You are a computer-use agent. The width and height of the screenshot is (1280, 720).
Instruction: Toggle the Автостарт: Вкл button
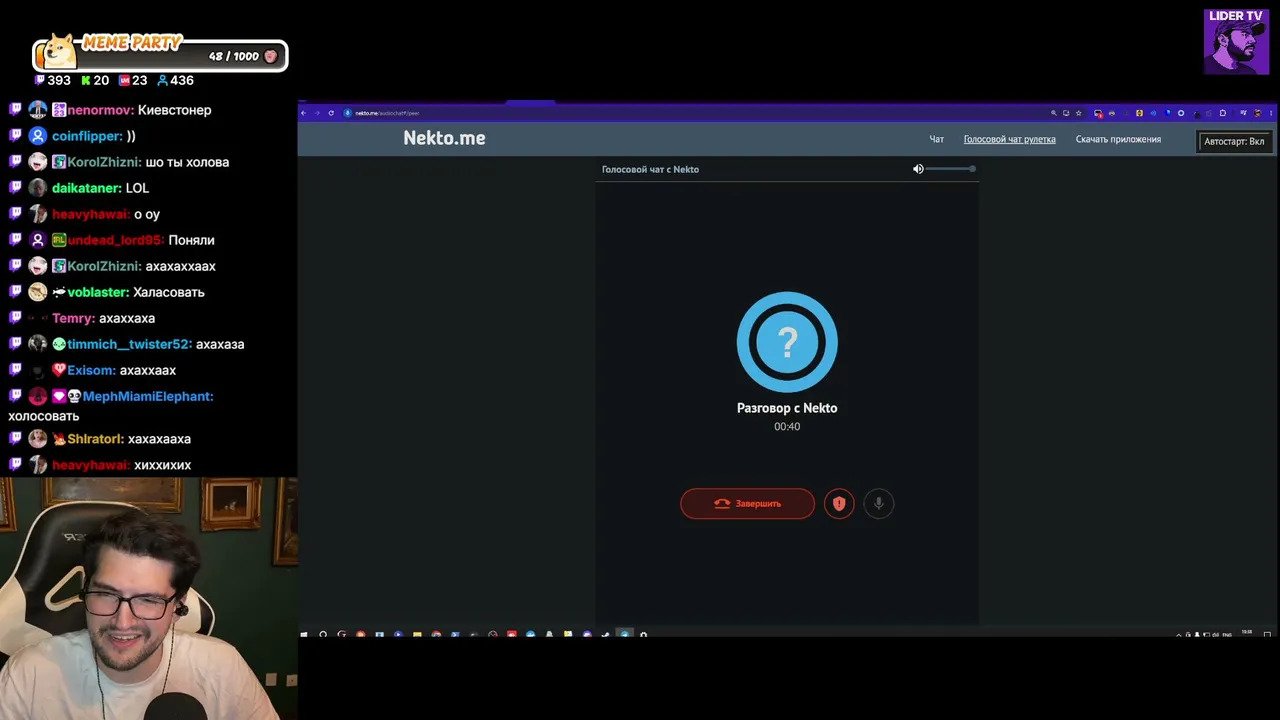(x=1234, y=141)
